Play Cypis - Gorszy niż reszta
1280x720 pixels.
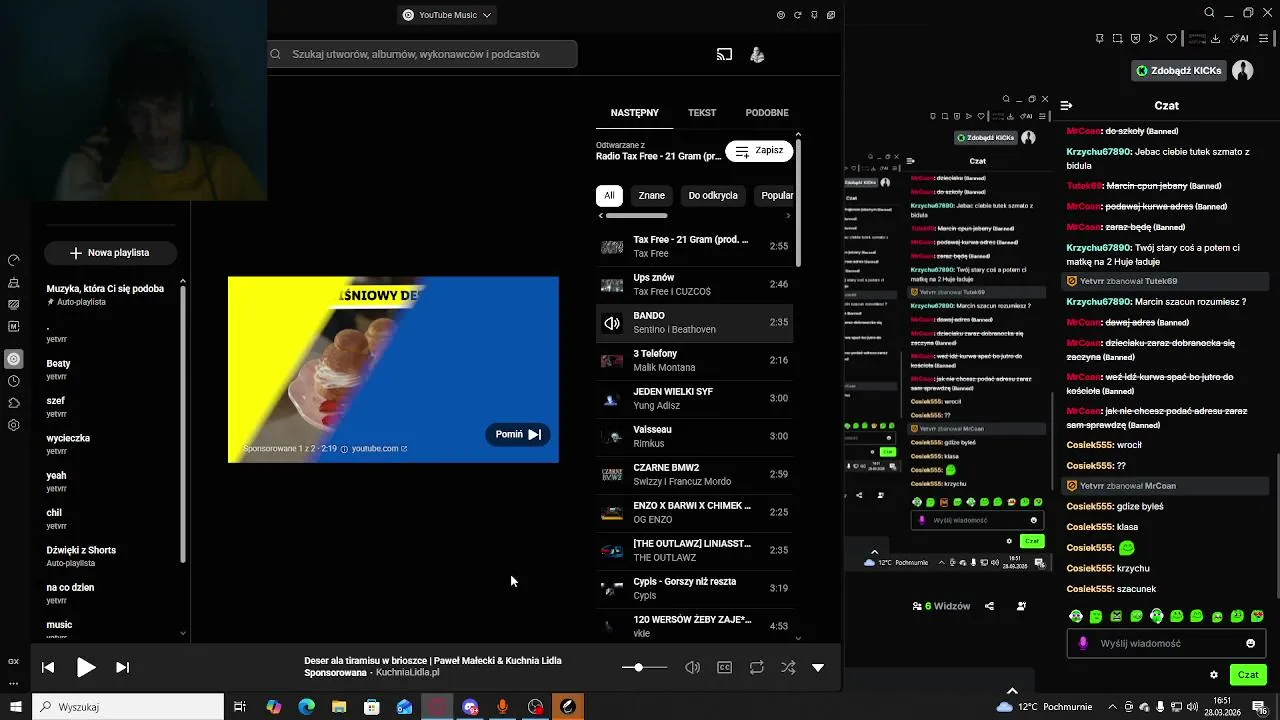695,589
